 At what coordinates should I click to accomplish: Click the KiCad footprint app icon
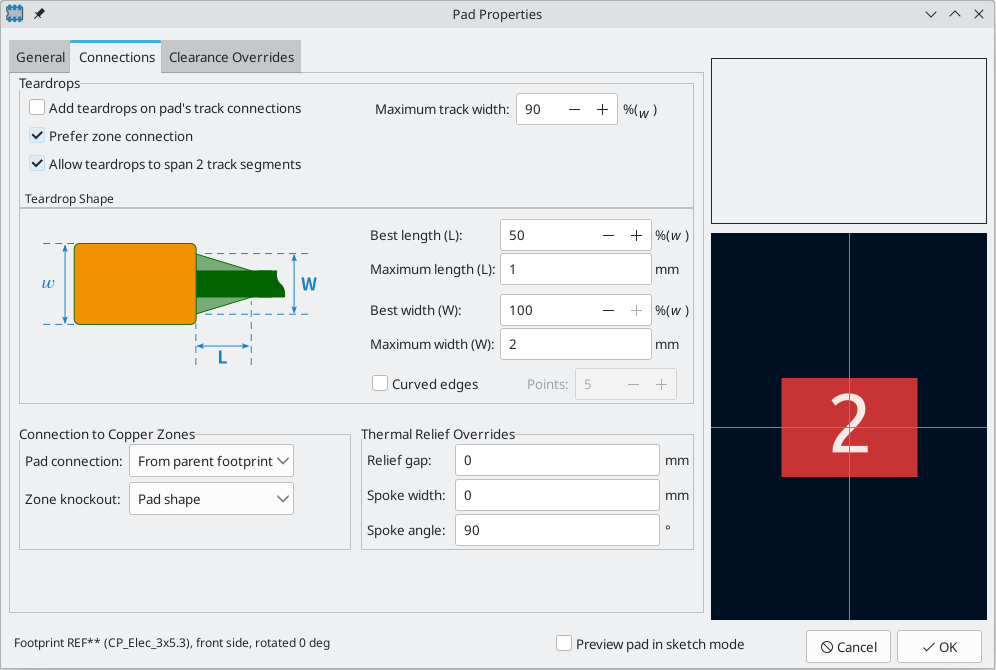coord(15,13)
